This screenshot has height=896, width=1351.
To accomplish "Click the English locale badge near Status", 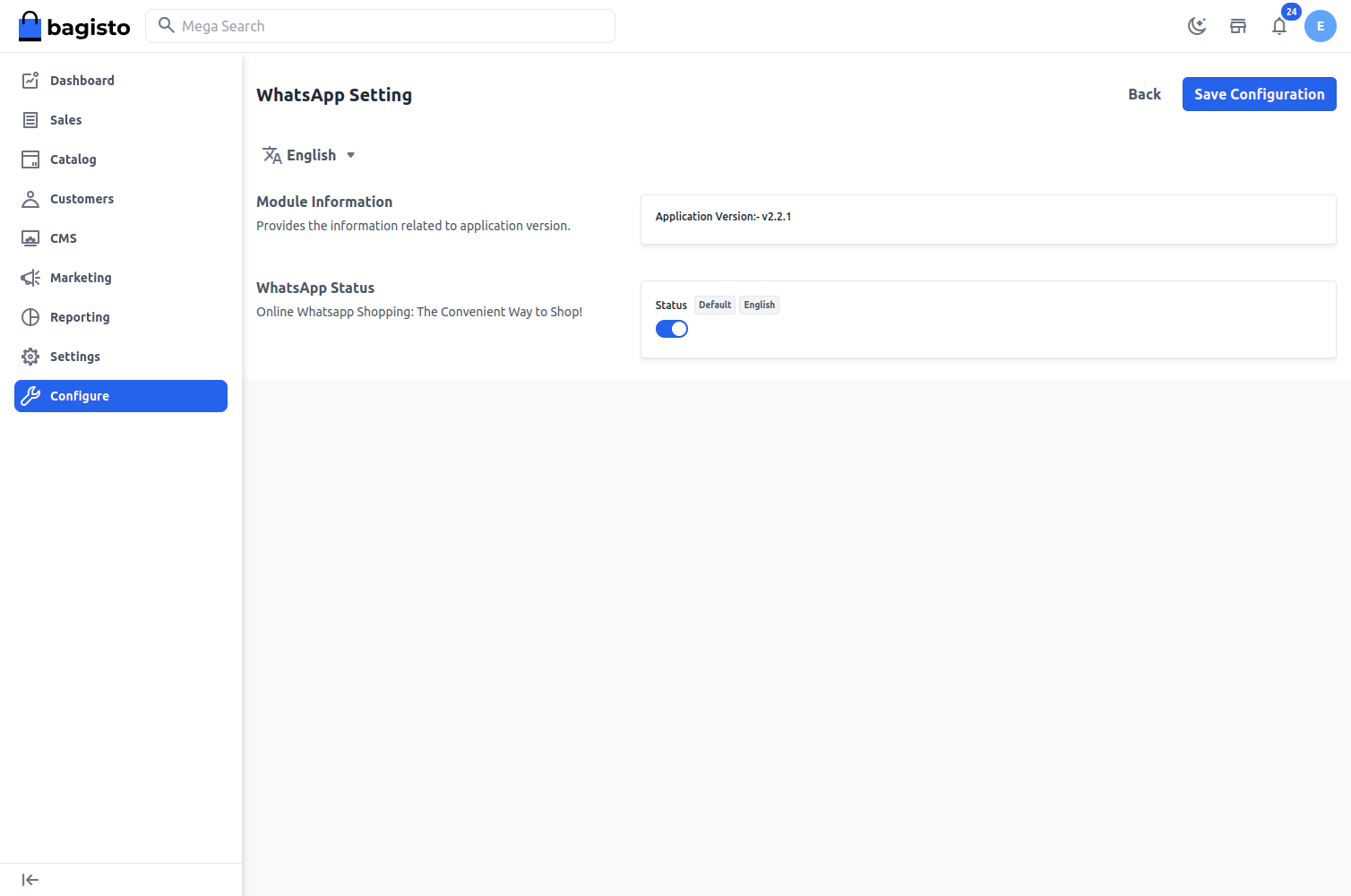I will [760, 305].
